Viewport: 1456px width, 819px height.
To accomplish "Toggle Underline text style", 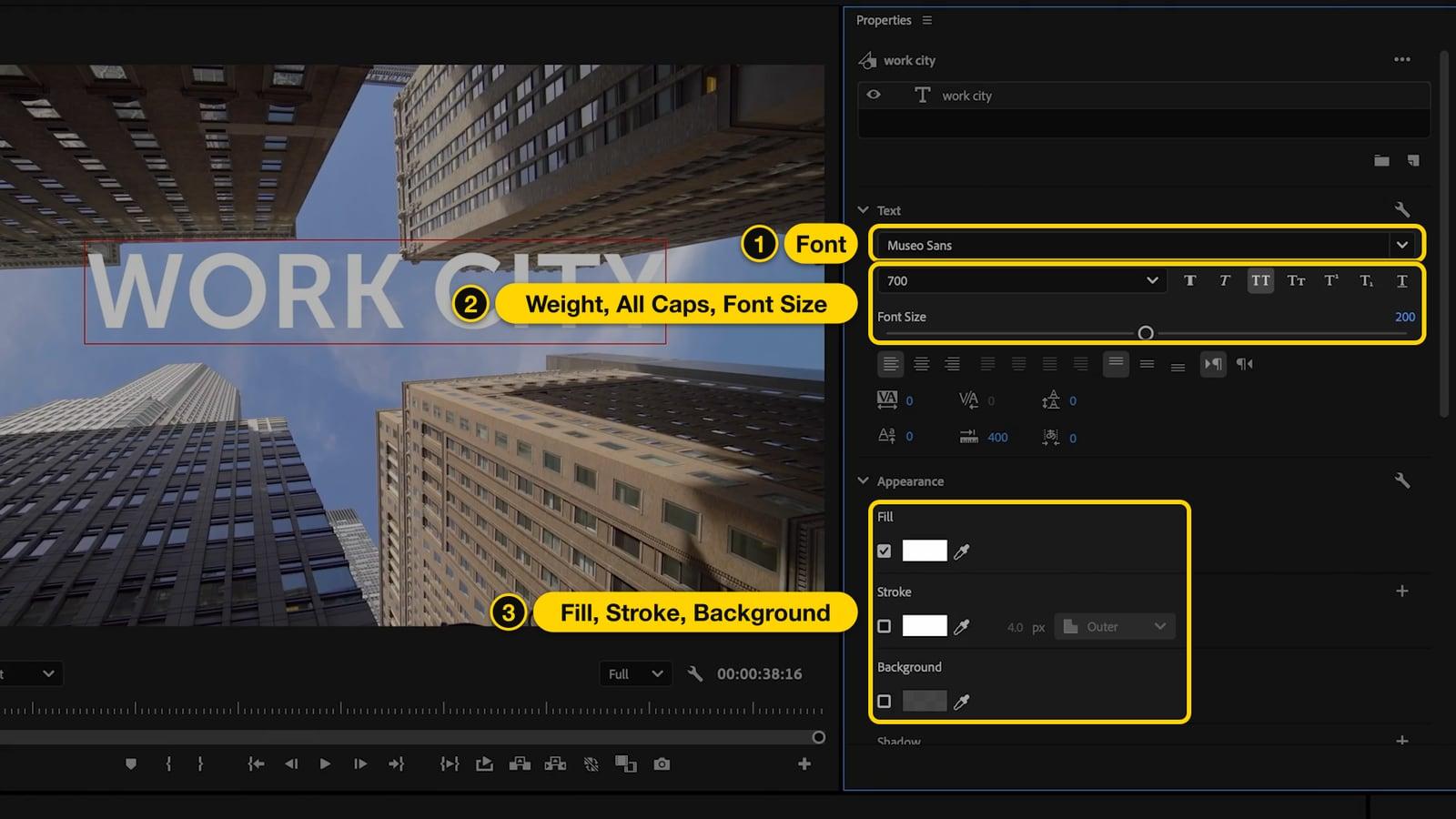I will click(1402, 280).
